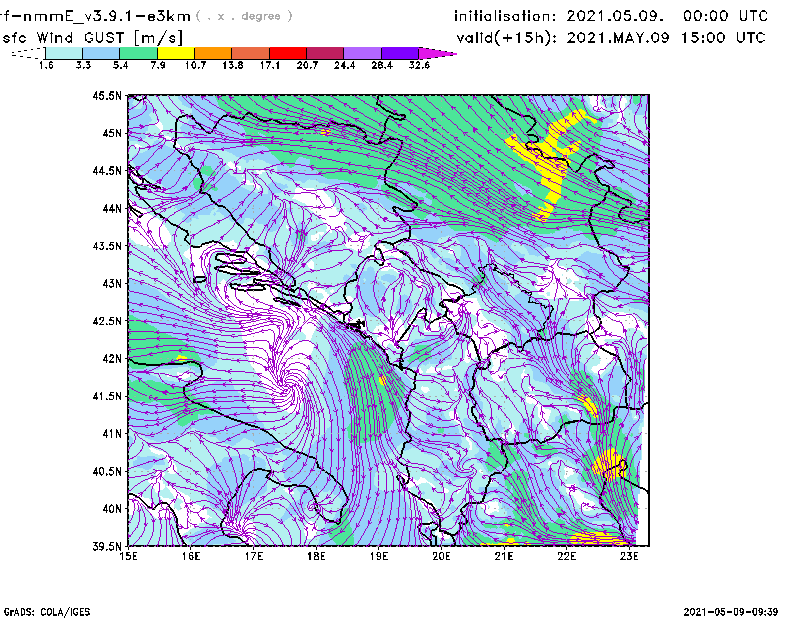Image resolution: width=800 pixels, height=618 pixels.
Task: Click the '17.1' colorbar tick value
Action: point(269,65)
